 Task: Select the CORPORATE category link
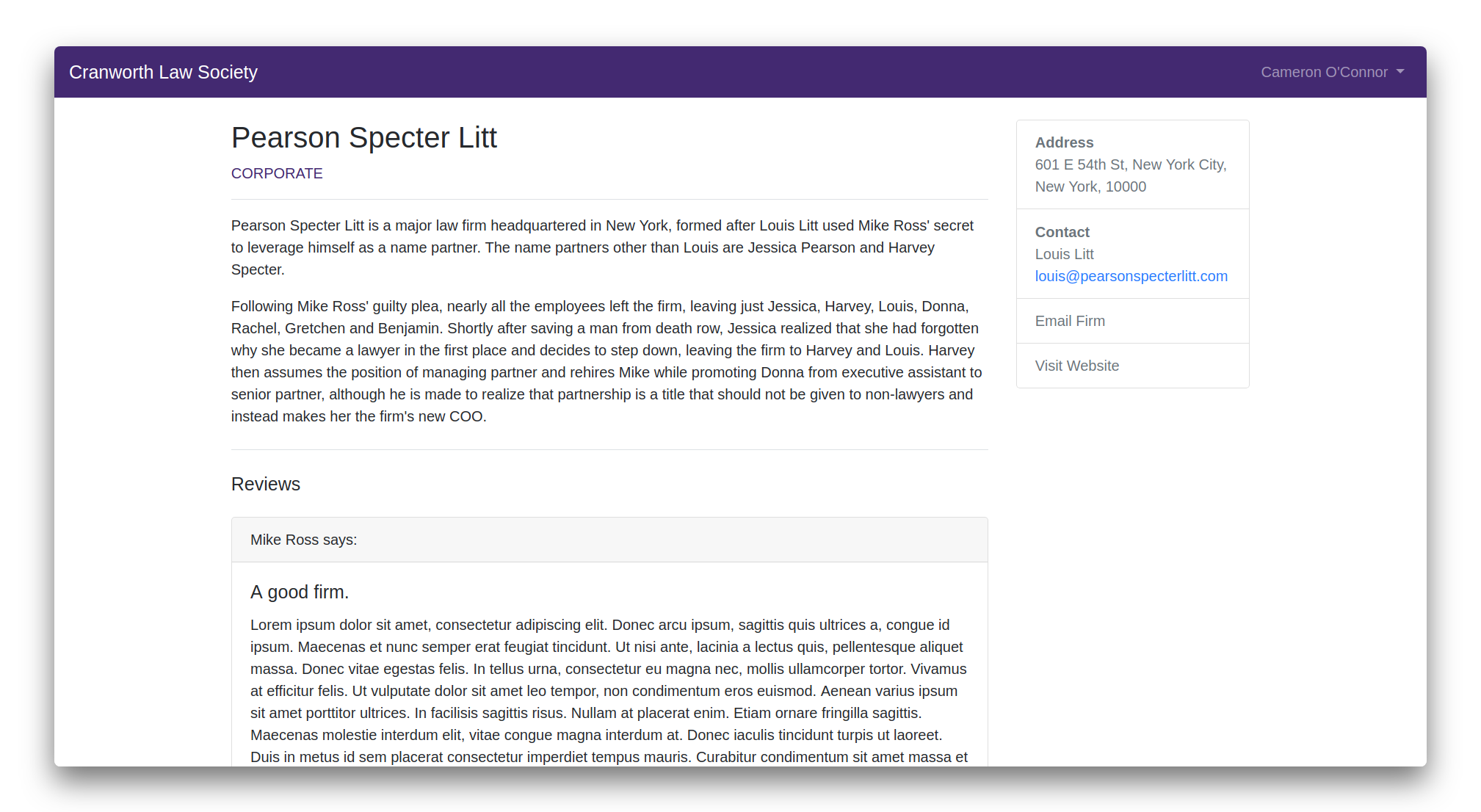pos(277,173)
